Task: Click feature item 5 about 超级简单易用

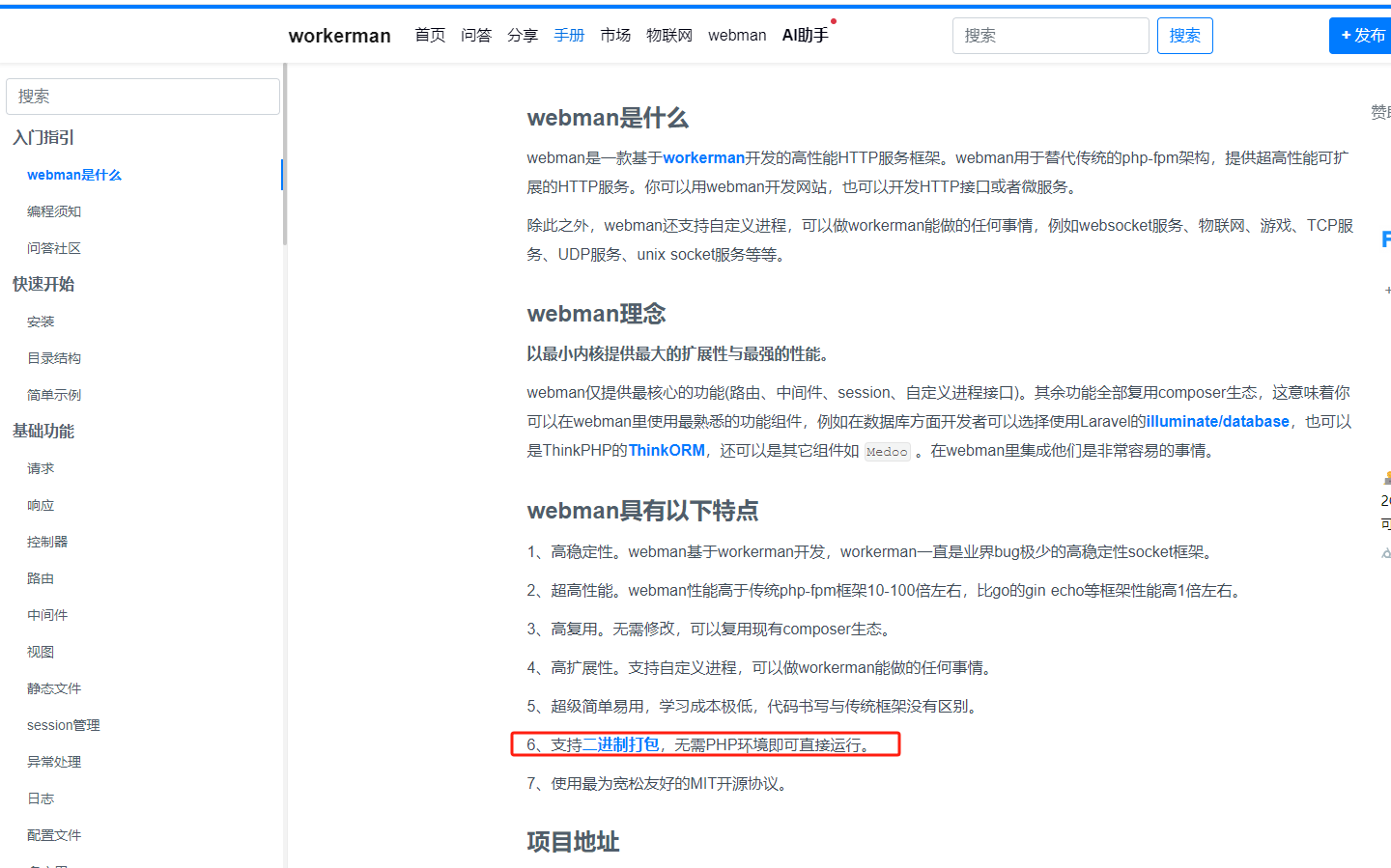Action: [755, 706]
